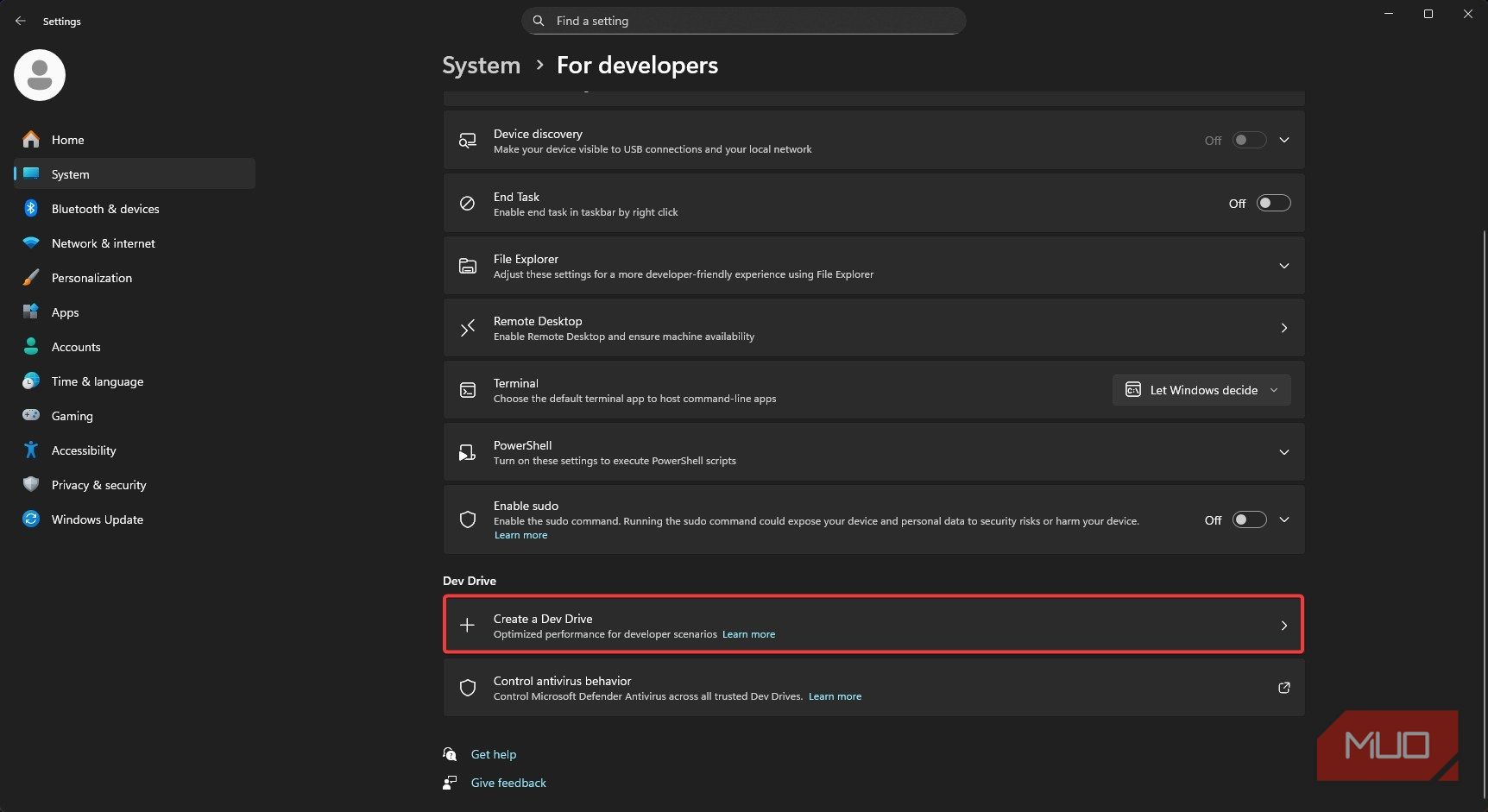Click Learn more for antivirus behavior
This screenshot has height=812, width=1488.
tap(835, 696)
